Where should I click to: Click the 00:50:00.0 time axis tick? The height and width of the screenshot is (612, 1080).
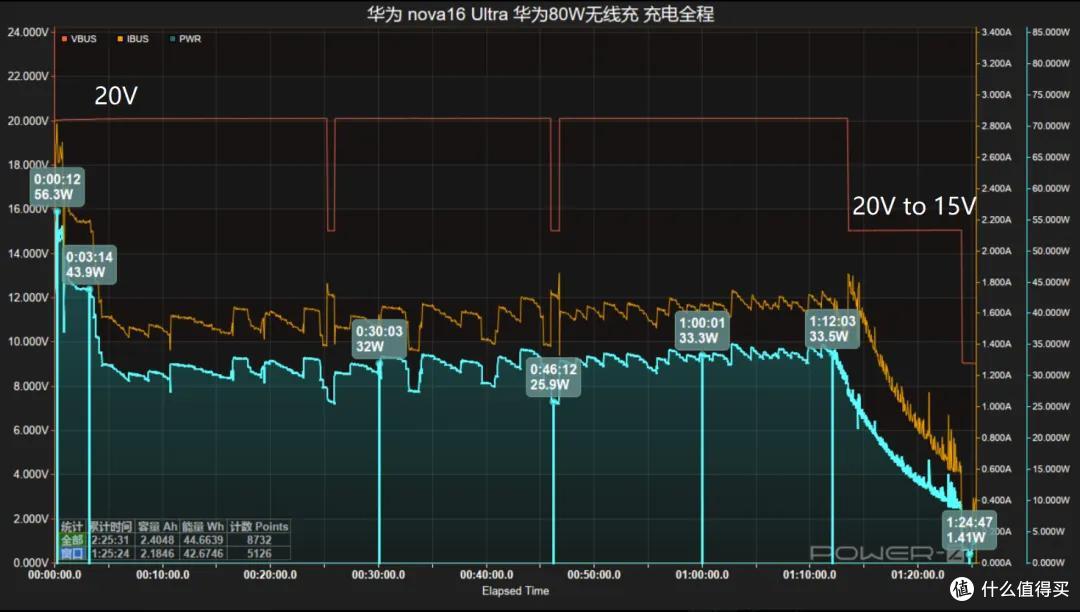594,575
